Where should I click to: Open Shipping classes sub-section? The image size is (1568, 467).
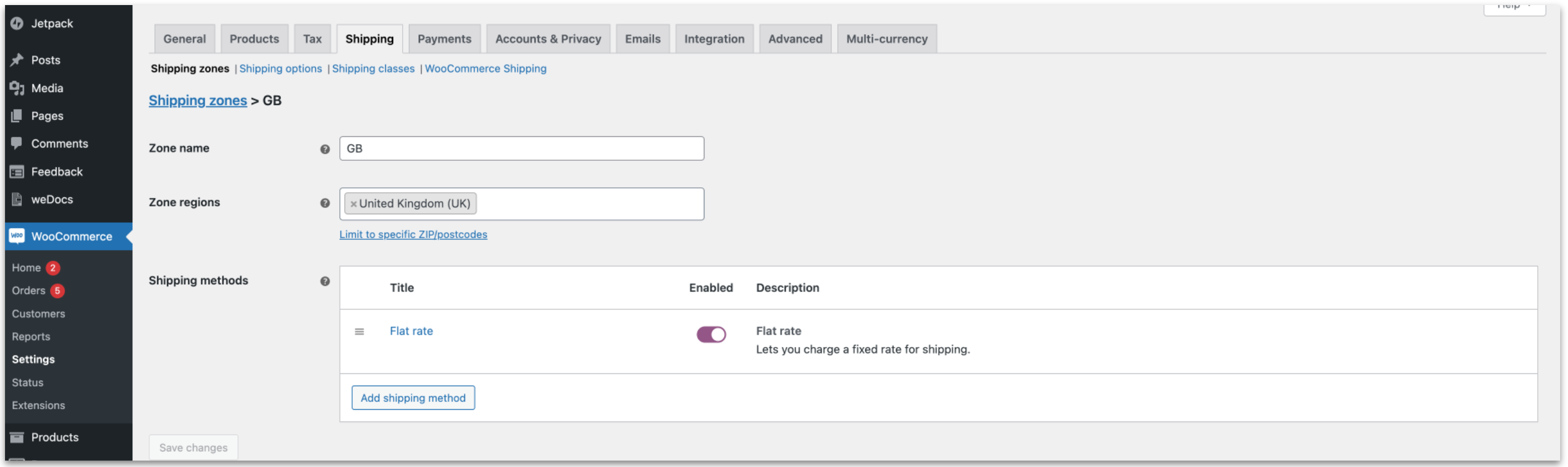coord(372,69)
